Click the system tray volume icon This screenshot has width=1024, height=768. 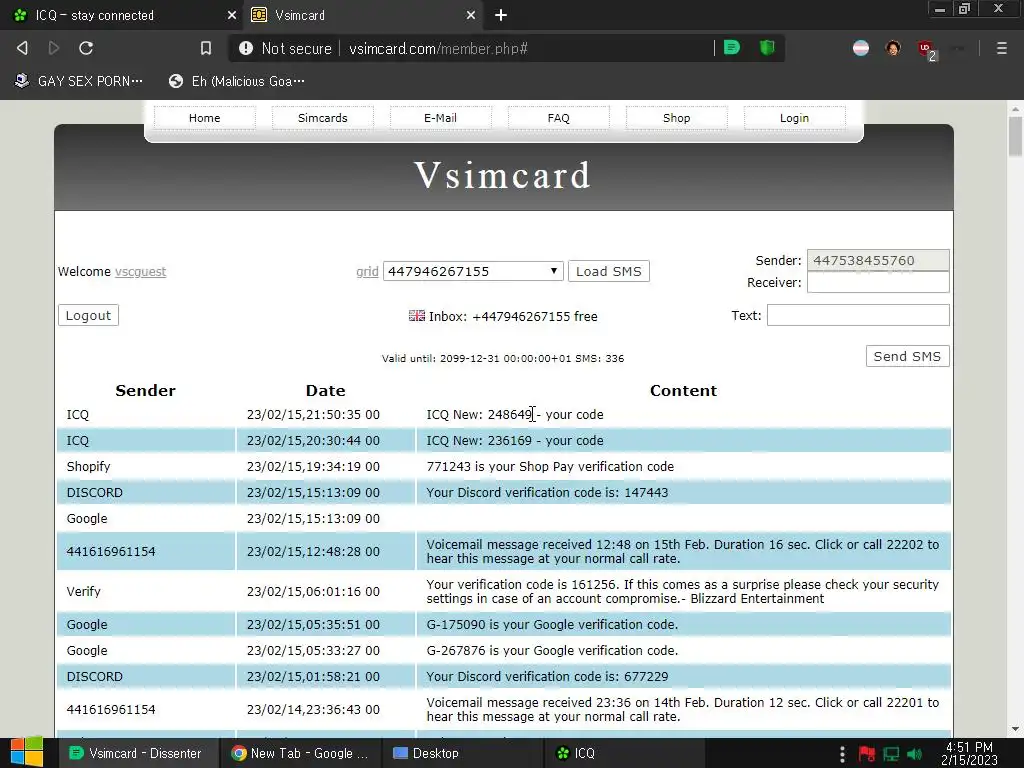click(914, 754)
